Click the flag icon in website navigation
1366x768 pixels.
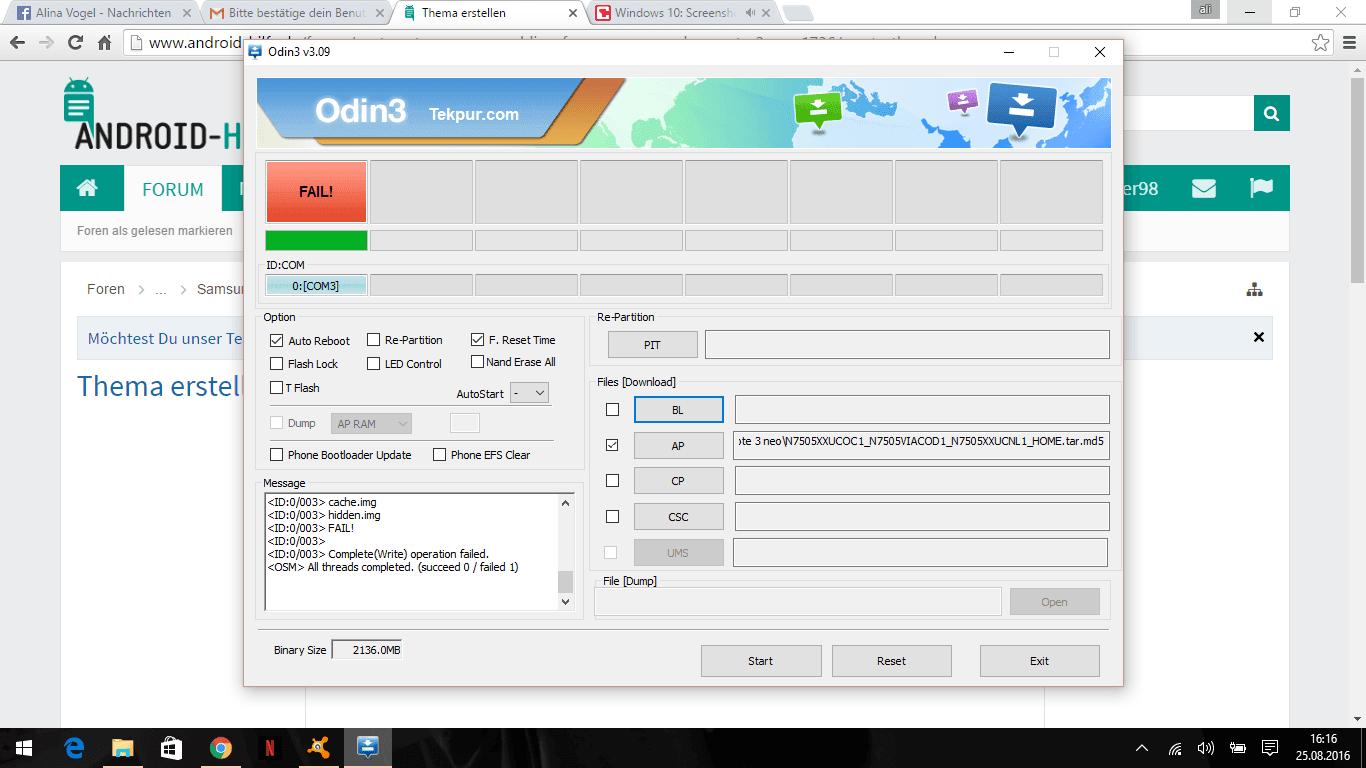pyautogui.click(x=1261, y=188)
